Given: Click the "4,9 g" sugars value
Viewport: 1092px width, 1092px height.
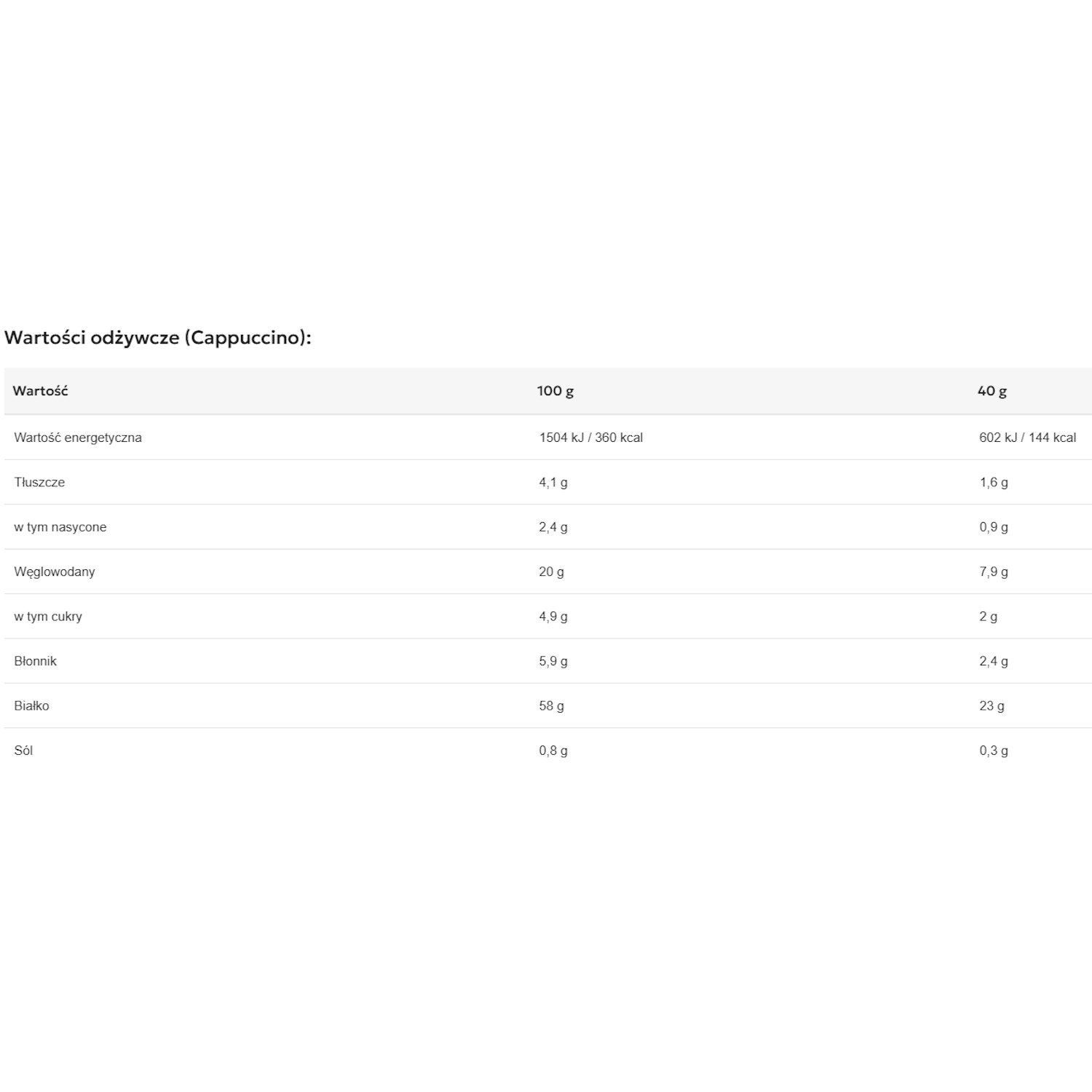Looking at the screenshot, I should pyautogui.click(x=553, y=617).
